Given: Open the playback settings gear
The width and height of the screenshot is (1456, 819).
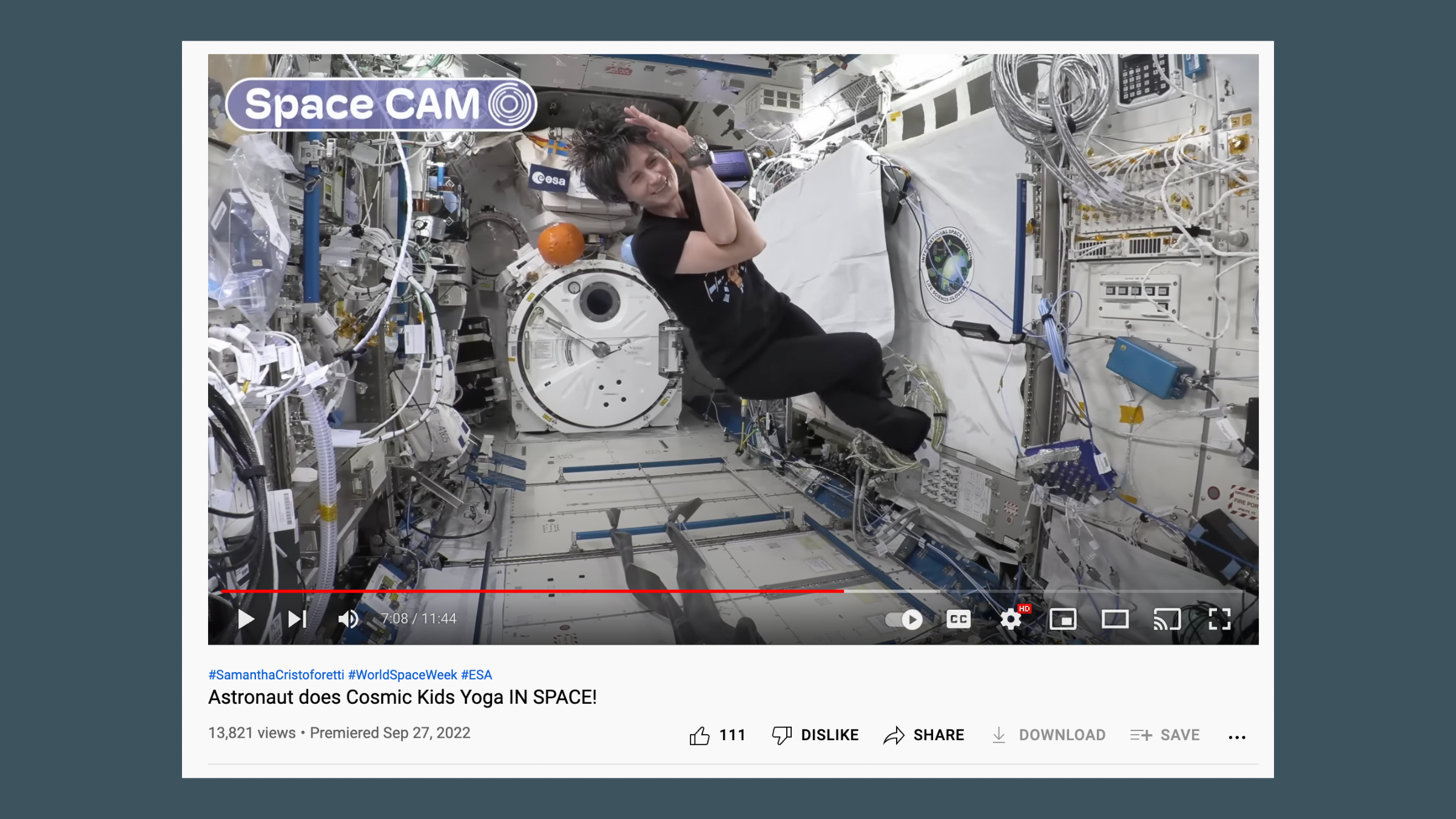Looking at the screenshot, I should (x=1011, y=619).
